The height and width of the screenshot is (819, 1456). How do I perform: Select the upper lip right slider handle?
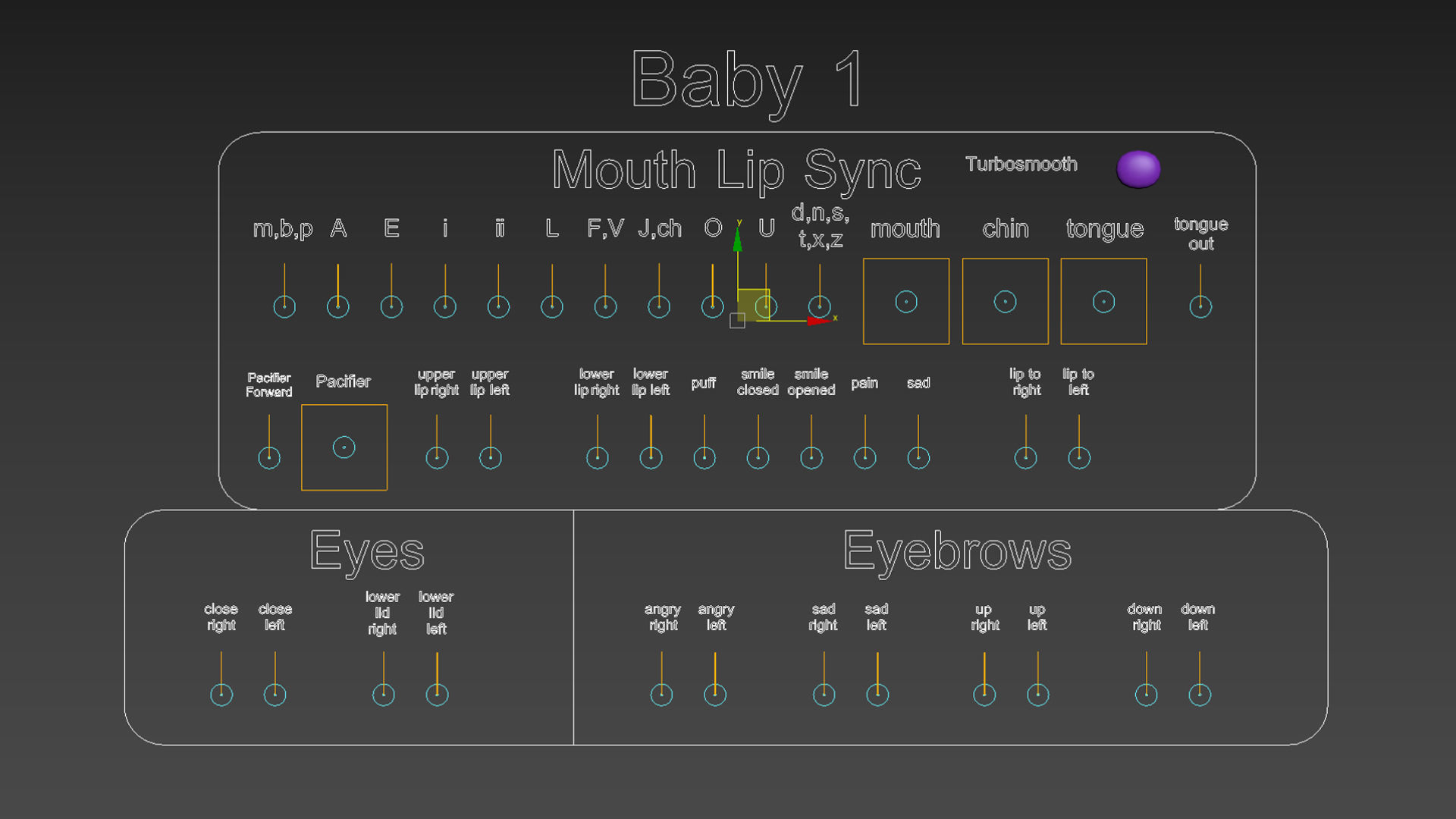tap(437, 458)
